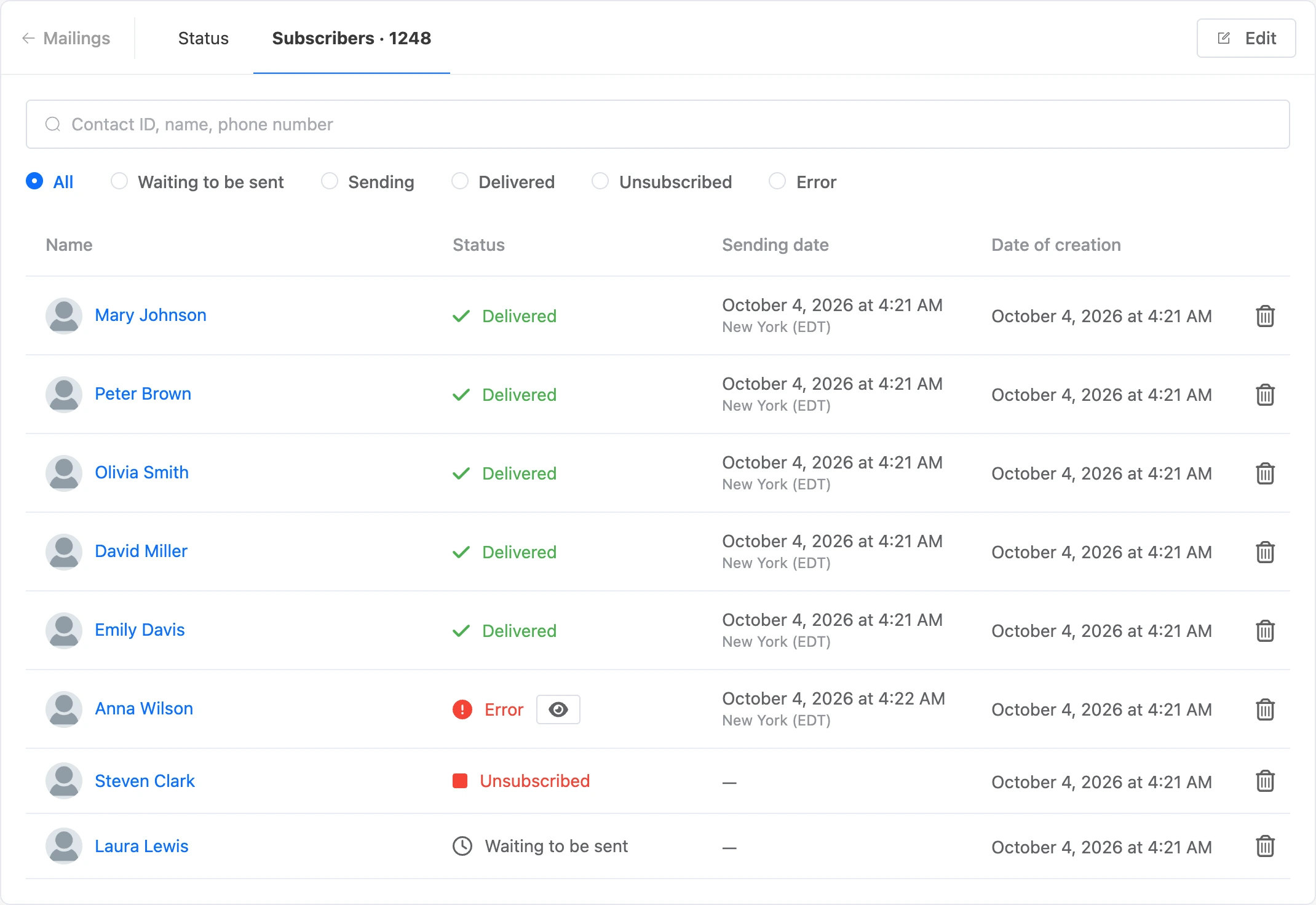Remove Steven Clark with the trash icon
Screen dimensions: 1316x905
click(x=1265, y=781)
